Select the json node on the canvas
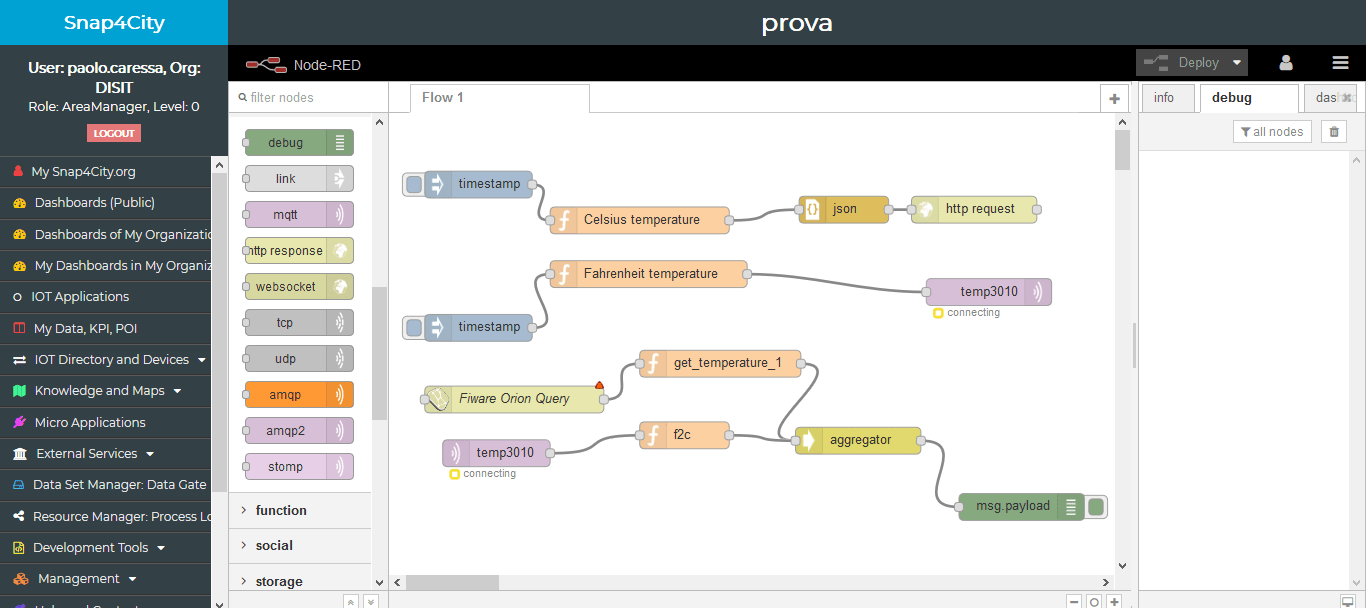This screenshot has height=608, width=1366. 844,210
